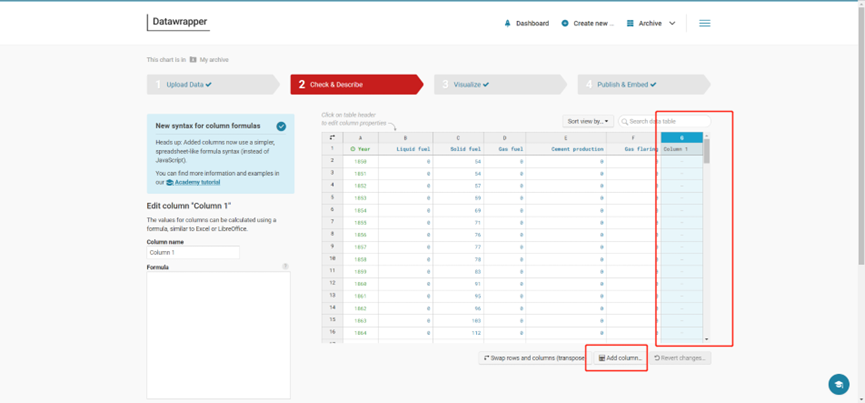This screenshot has height=403, width=865.
Task: Click the Column 1 header cell
Action: click(x=682, y=149)
